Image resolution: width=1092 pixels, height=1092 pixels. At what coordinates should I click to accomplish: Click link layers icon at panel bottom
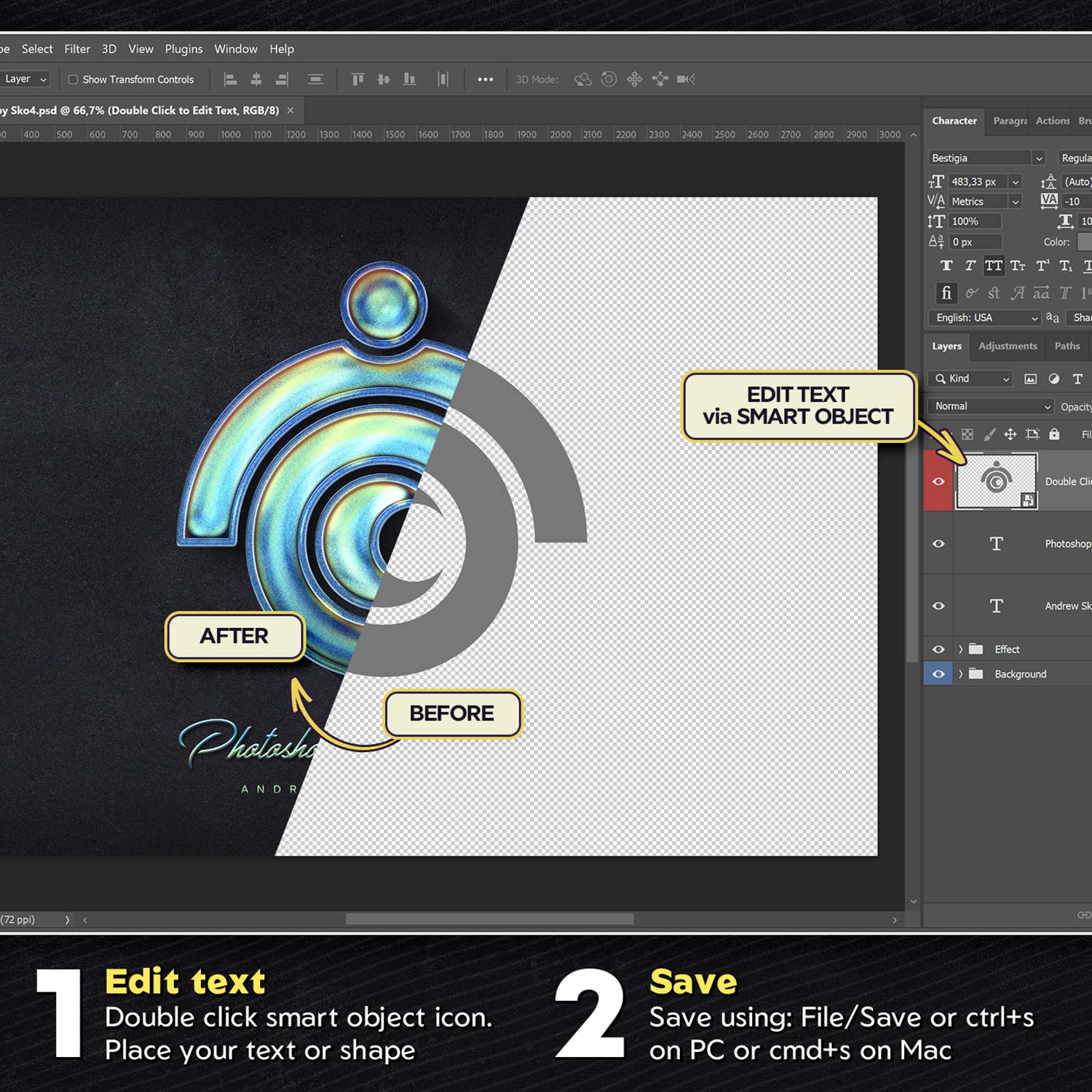coord(1084,915)
